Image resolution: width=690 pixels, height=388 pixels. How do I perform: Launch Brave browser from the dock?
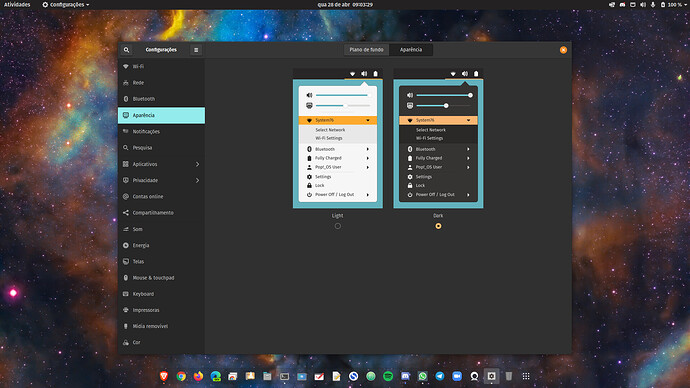point(164,376)
